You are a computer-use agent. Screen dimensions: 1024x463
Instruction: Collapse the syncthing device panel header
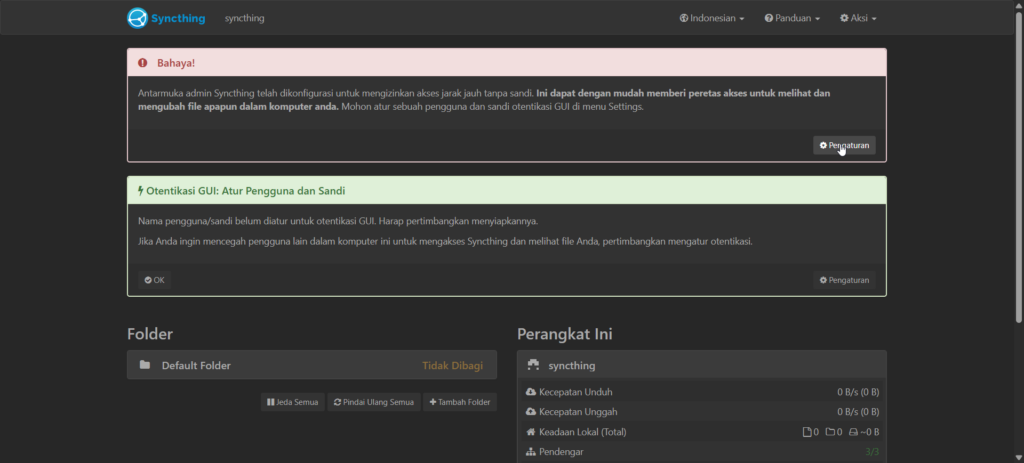[701, 365]
